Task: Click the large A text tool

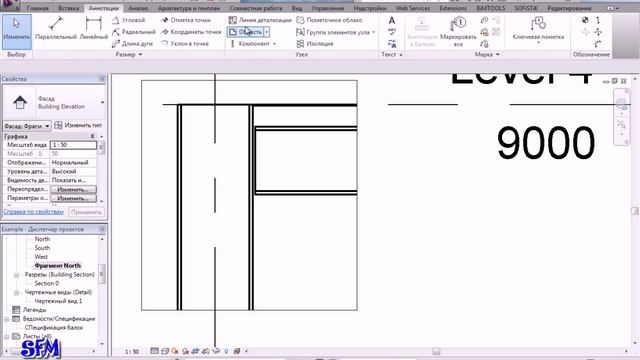Action: tap(392, 20)
